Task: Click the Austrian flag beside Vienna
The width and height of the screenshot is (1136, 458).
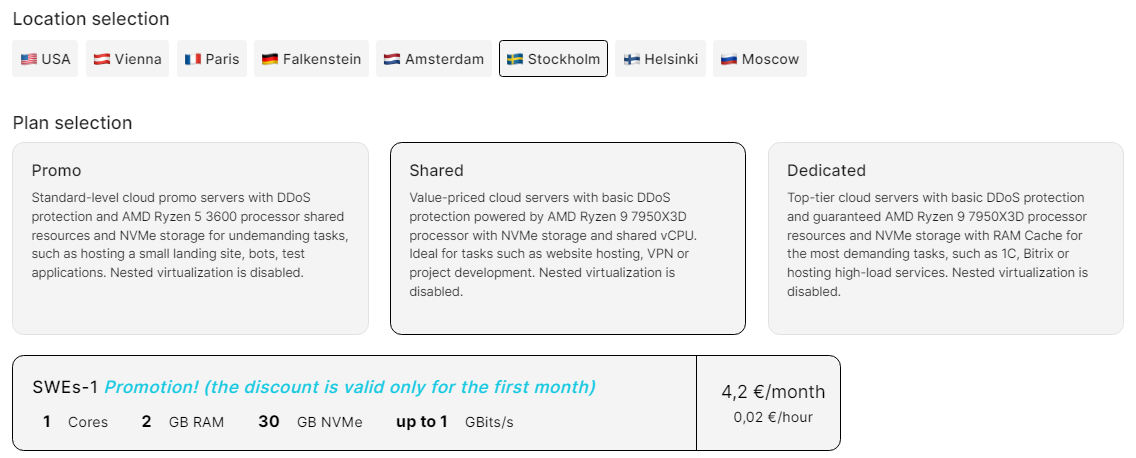Action: pyautogui.click(x=102, y=59)
